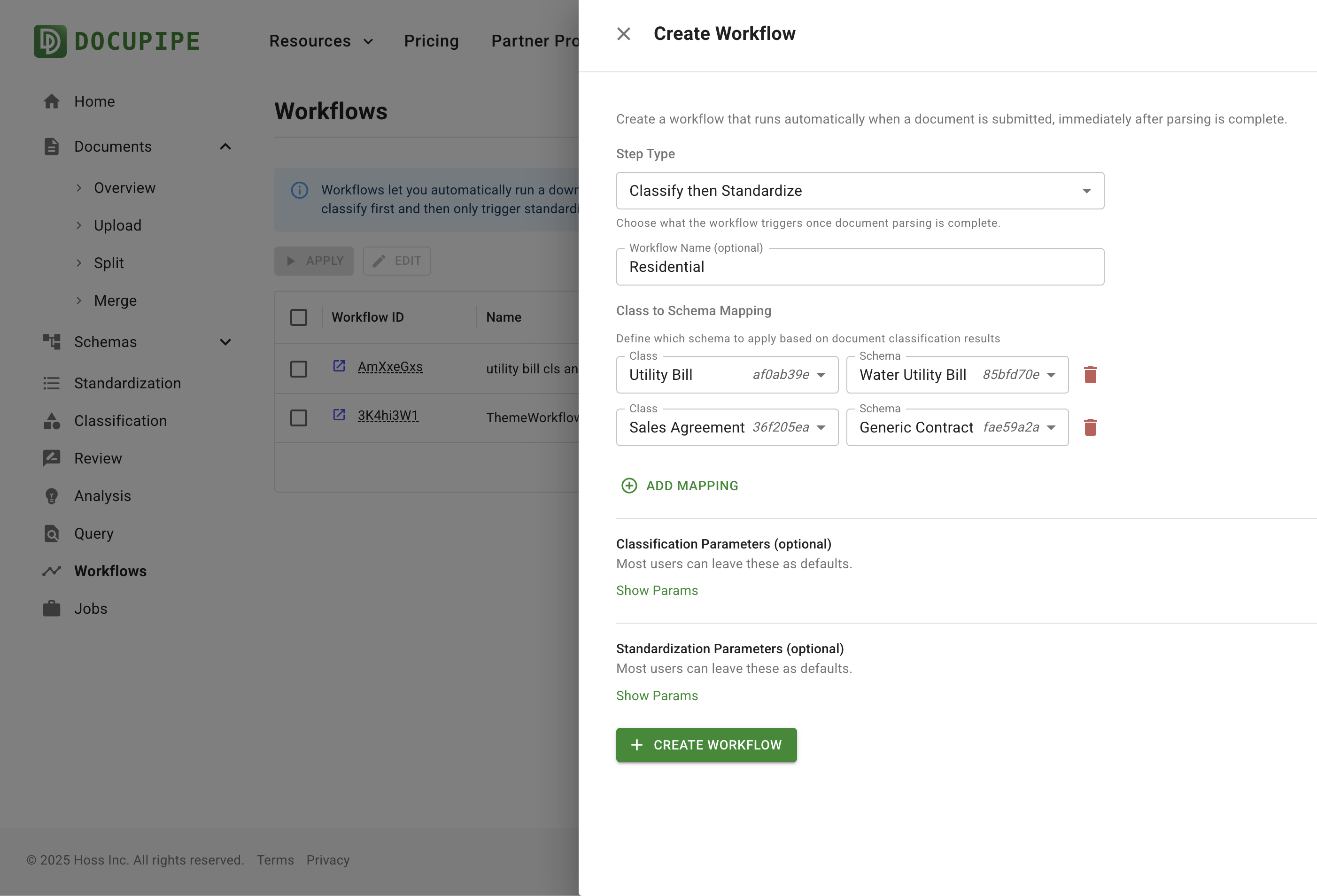The image size is (1317, 896).
Task: Open the Water Utility Bill schema dropdown
Action: (x=1051, y=375)
